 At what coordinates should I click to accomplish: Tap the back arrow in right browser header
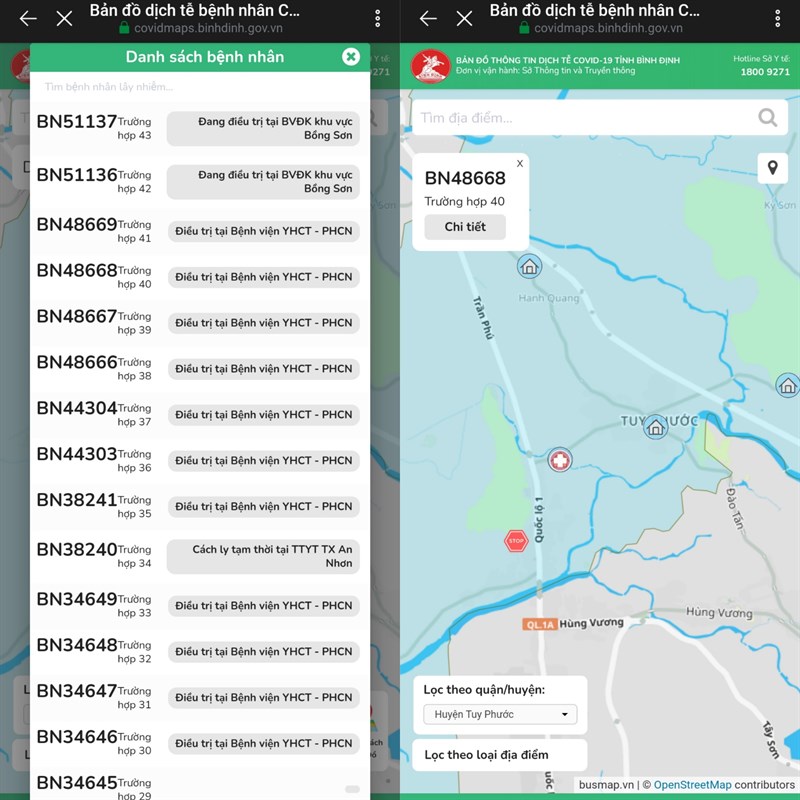(x=428, y=19)
